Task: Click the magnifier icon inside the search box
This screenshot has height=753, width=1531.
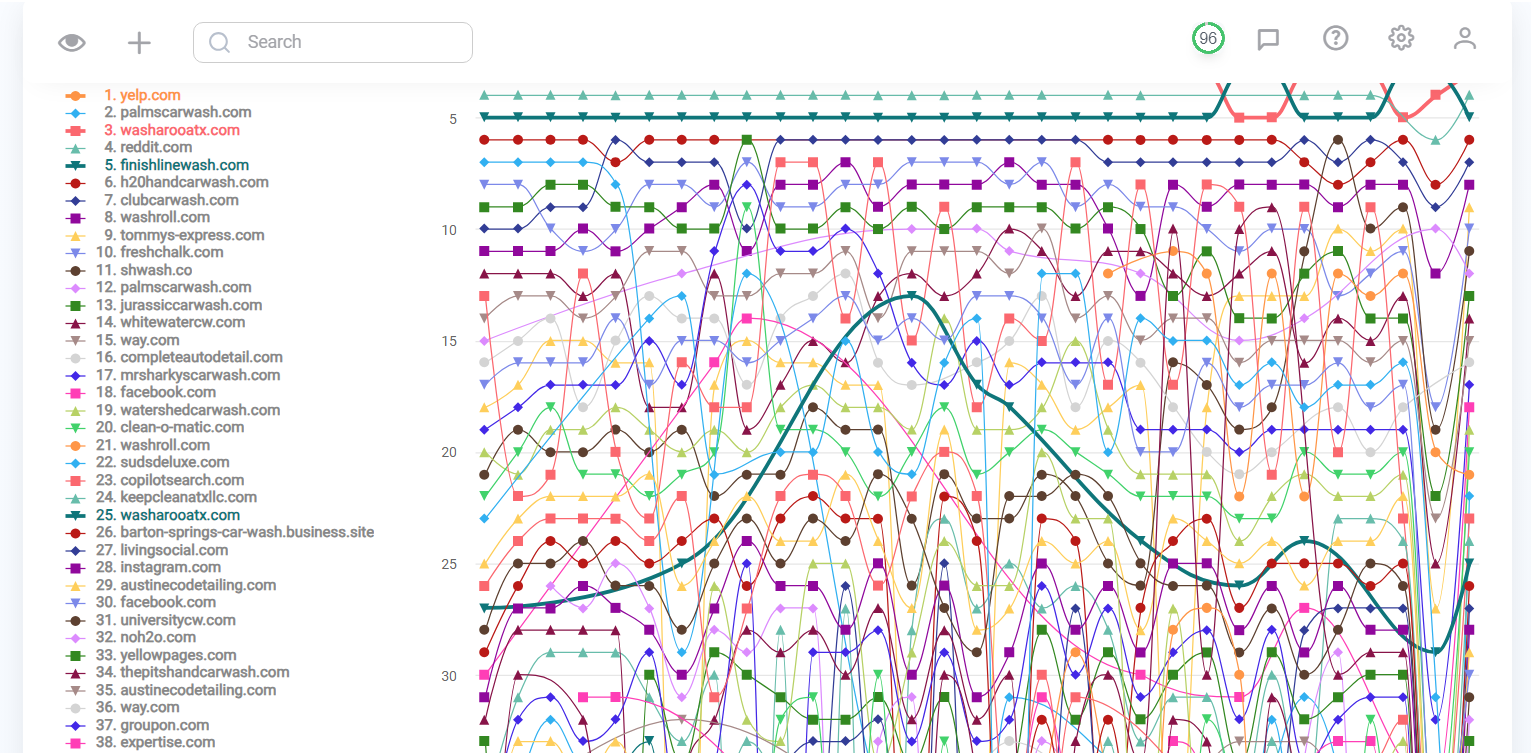Action: (219, 42)
